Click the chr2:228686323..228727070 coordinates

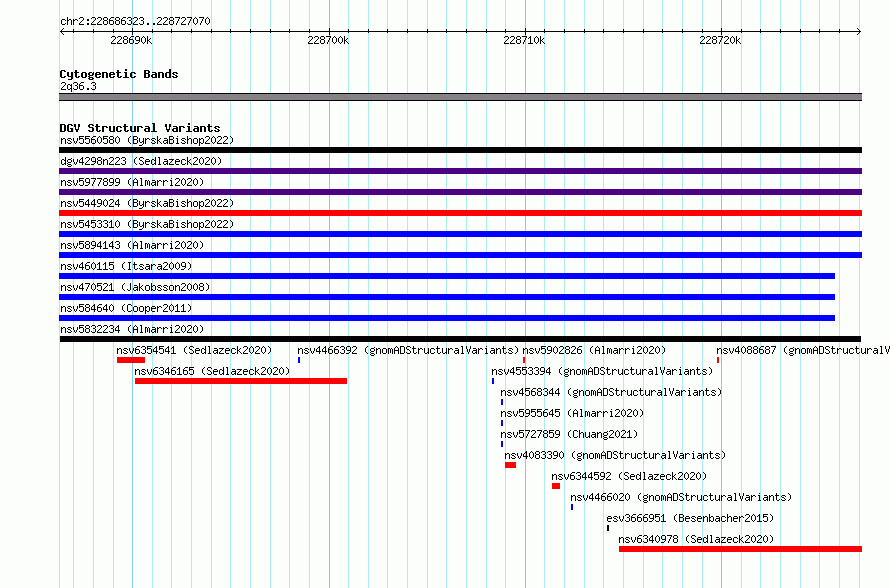click(135, 21)
